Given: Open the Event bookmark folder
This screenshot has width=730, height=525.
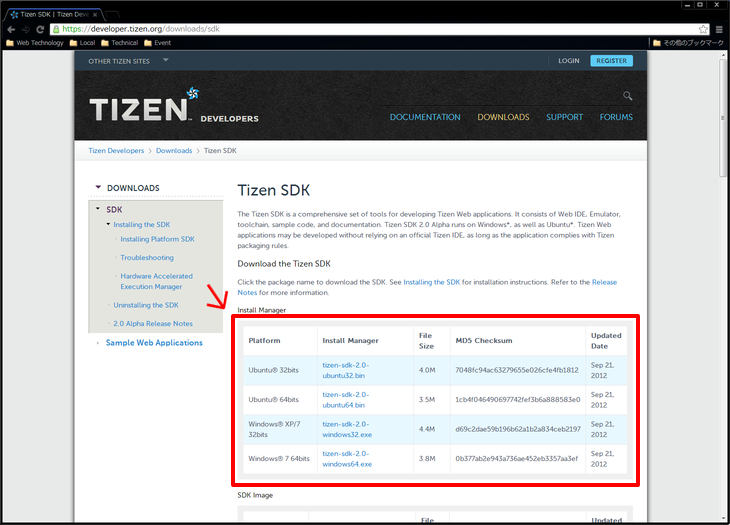Looking at the screenshot, I should (157, 43).
